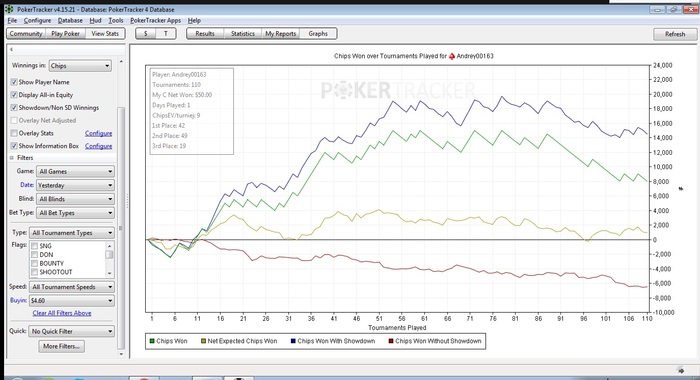The height and width of the screenshot is (380, 700).
Task: Open the Blind All Blinds dropdown
Action: tap(75, 199)
